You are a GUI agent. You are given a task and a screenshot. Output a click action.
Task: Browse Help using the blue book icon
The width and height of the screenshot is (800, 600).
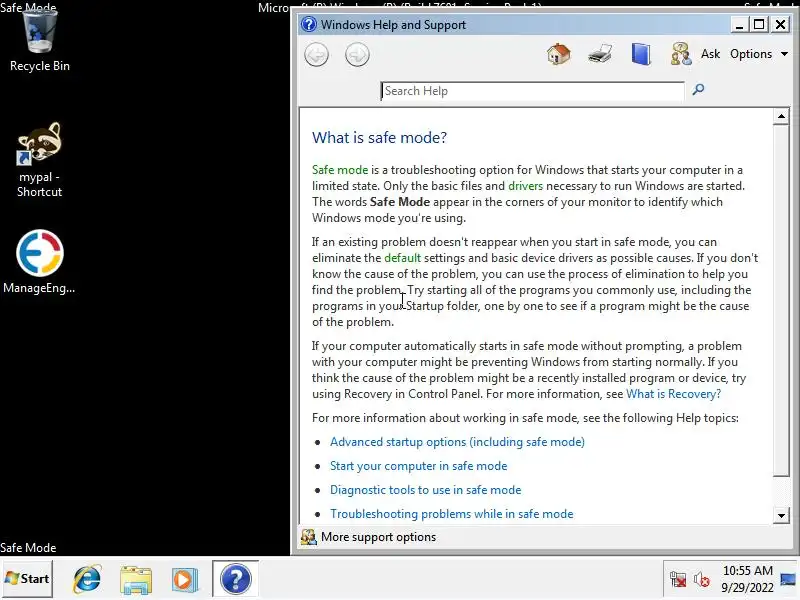tap(641, 54)
